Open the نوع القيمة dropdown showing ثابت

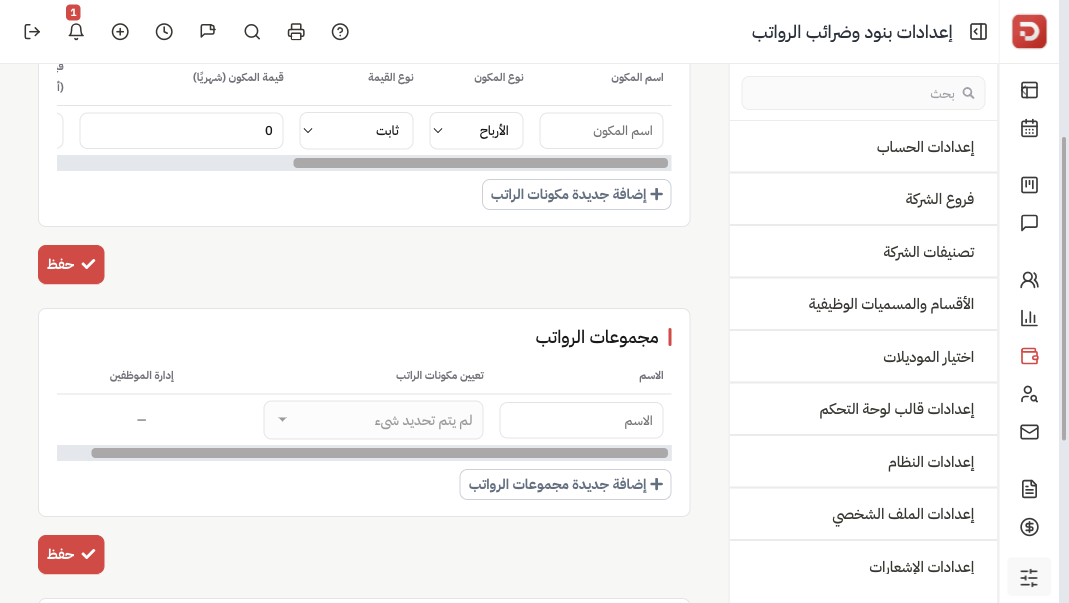click(356, 131)
